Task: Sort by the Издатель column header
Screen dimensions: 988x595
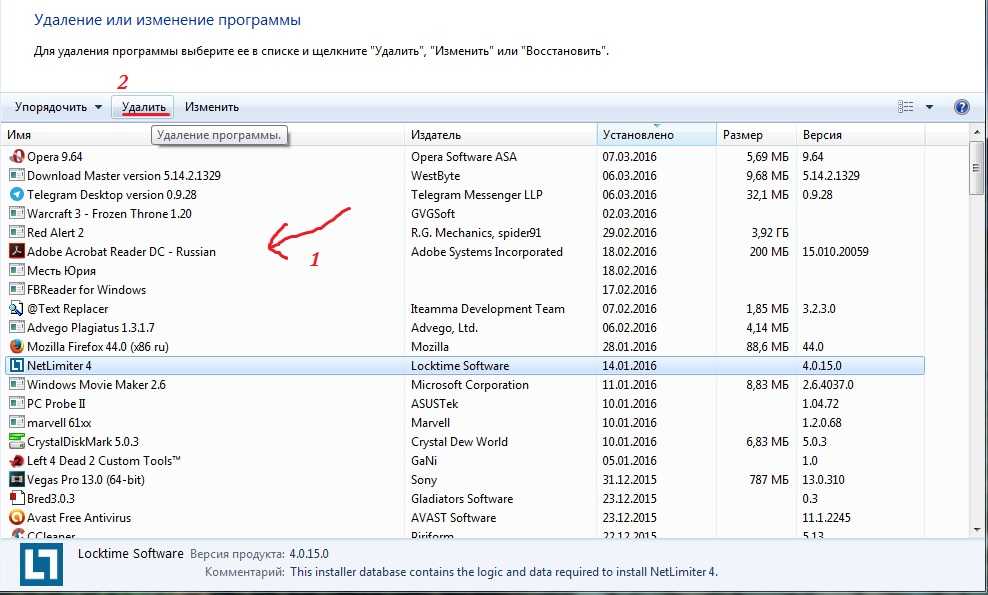Action: click(500, 134)
